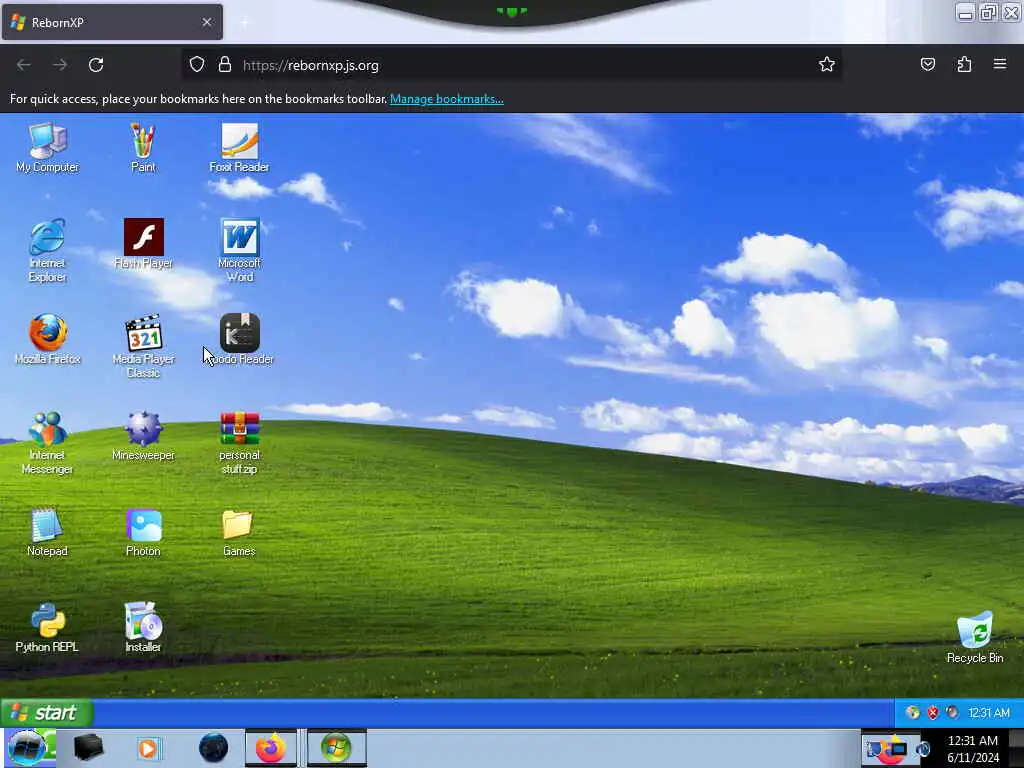Select the Installer desktop icon
Screen dimensions: 1024x768
143,628
